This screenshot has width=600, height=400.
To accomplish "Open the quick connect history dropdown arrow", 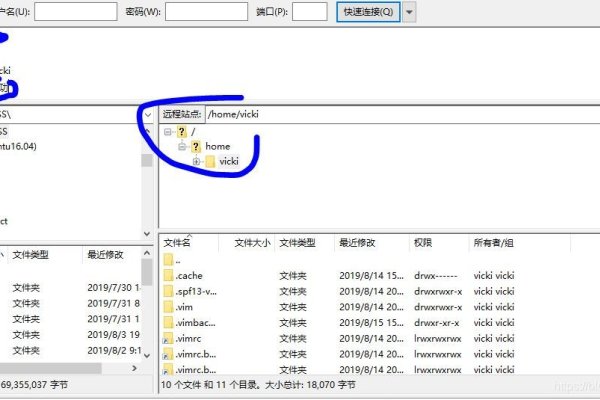I will coord(409,12).
